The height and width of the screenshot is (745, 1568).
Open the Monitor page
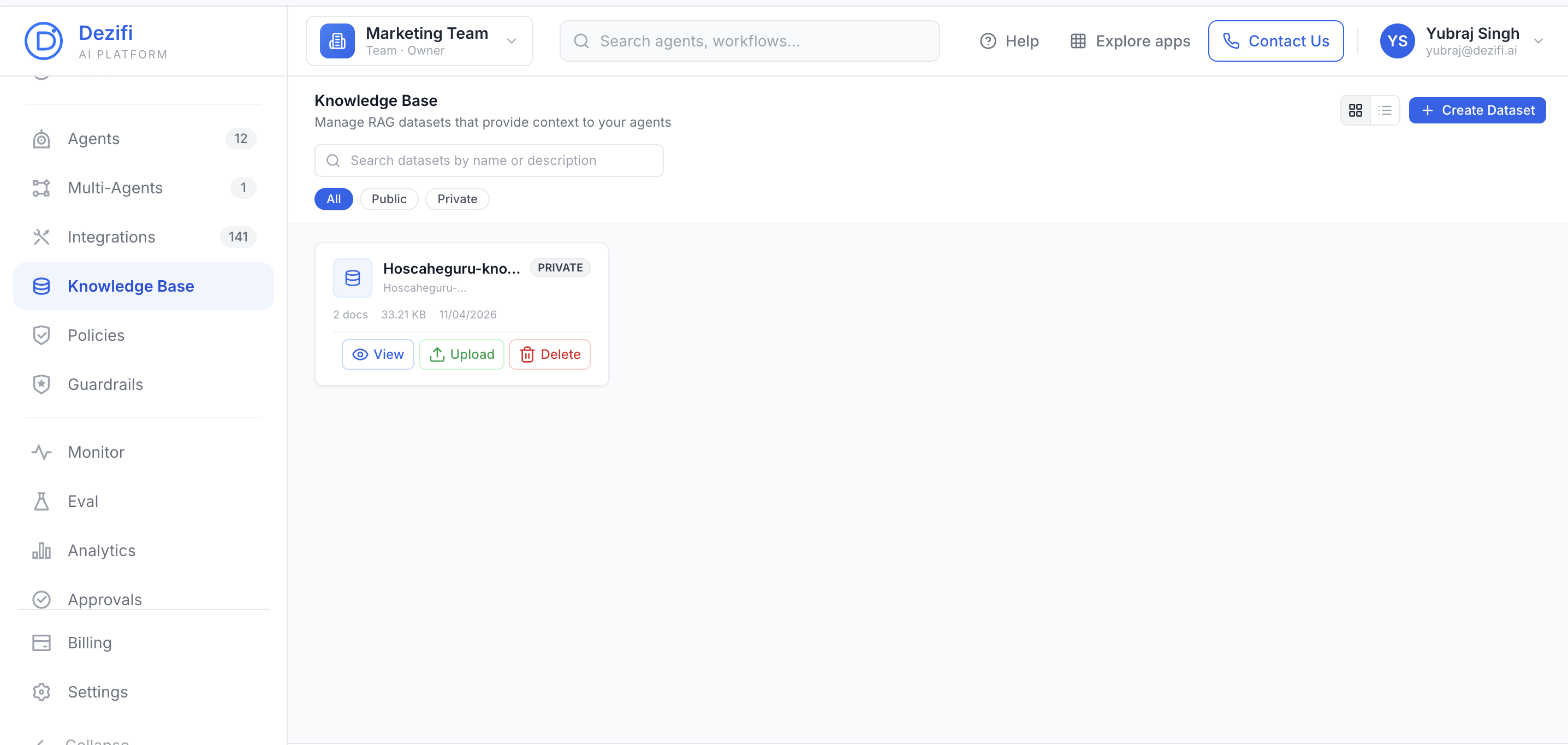[144, 452]
